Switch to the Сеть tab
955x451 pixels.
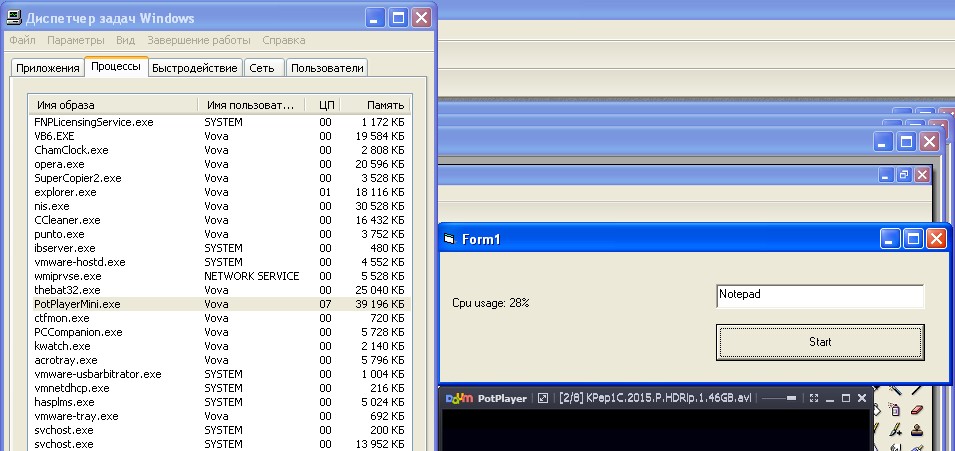(262, 68)
